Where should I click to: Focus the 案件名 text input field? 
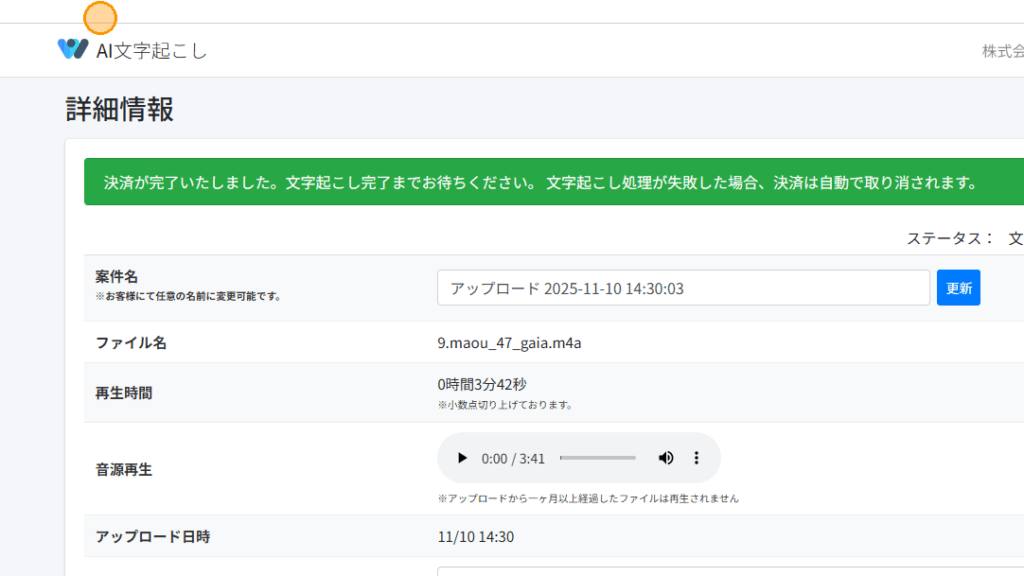pos(683,288)
